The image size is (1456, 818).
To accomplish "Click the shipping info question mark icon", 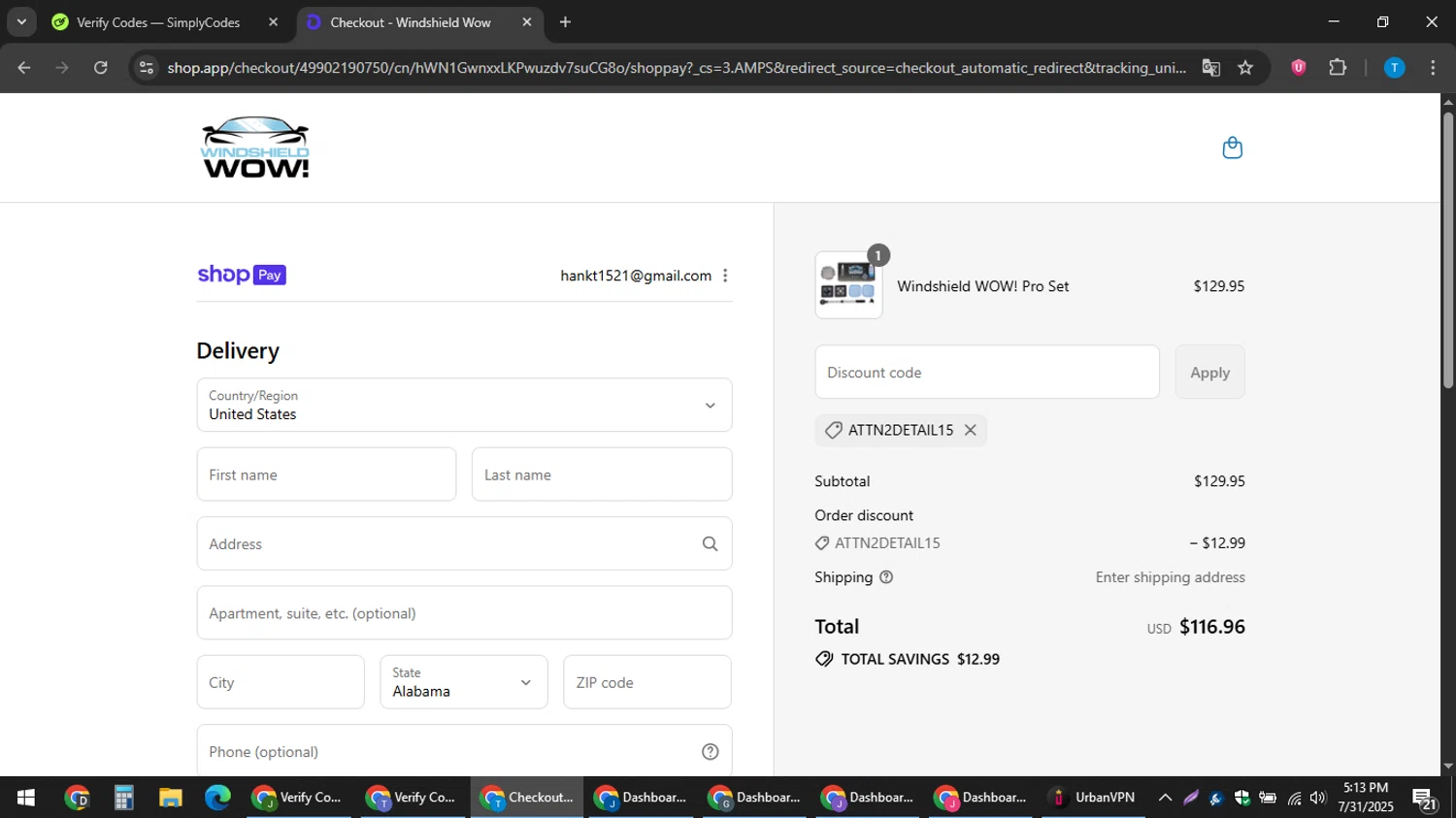I will tap(885, 577).
